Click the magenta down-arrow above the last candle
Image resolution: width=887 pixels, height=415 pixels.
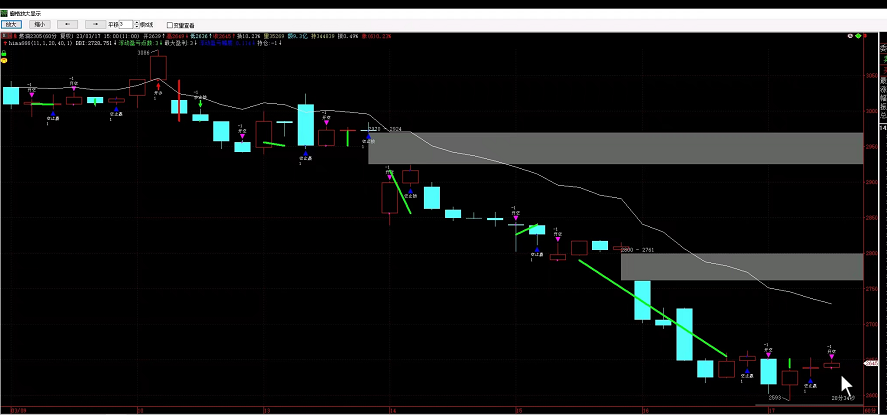click(831, 355)
